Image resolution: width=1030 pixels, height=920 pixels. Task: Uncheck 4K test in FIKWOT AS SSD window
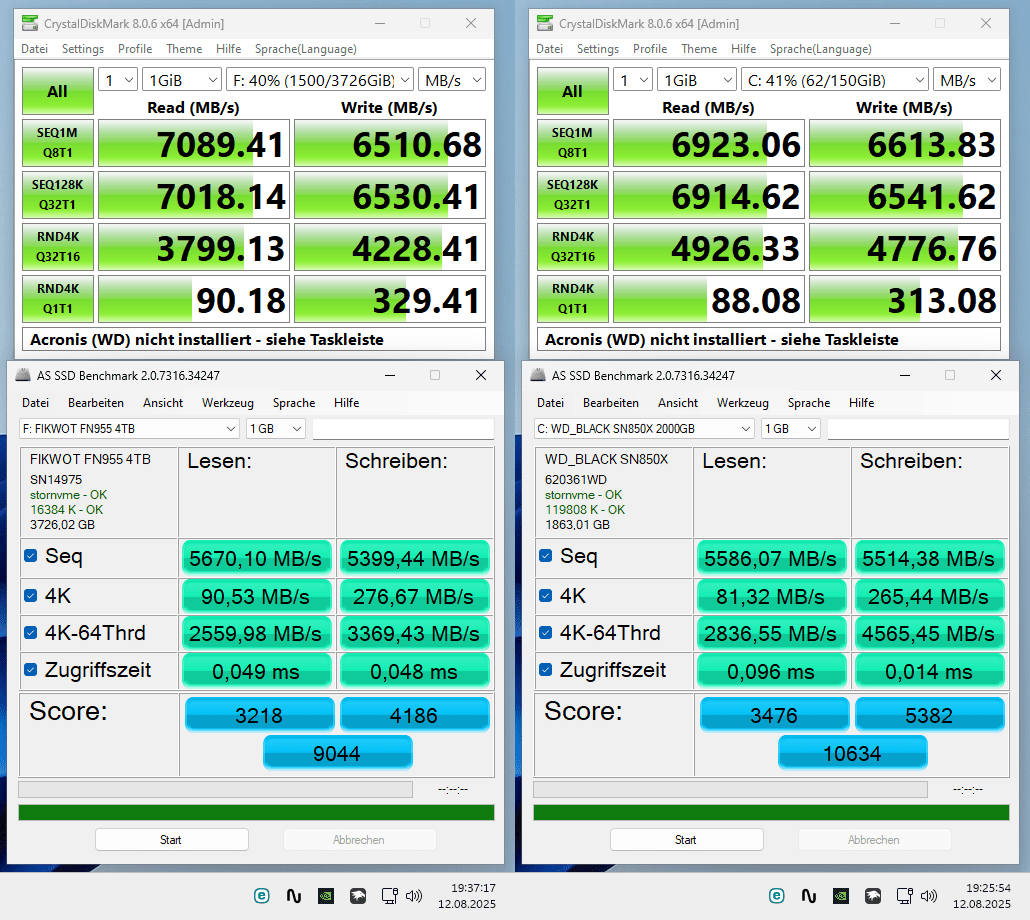[30, 596]
